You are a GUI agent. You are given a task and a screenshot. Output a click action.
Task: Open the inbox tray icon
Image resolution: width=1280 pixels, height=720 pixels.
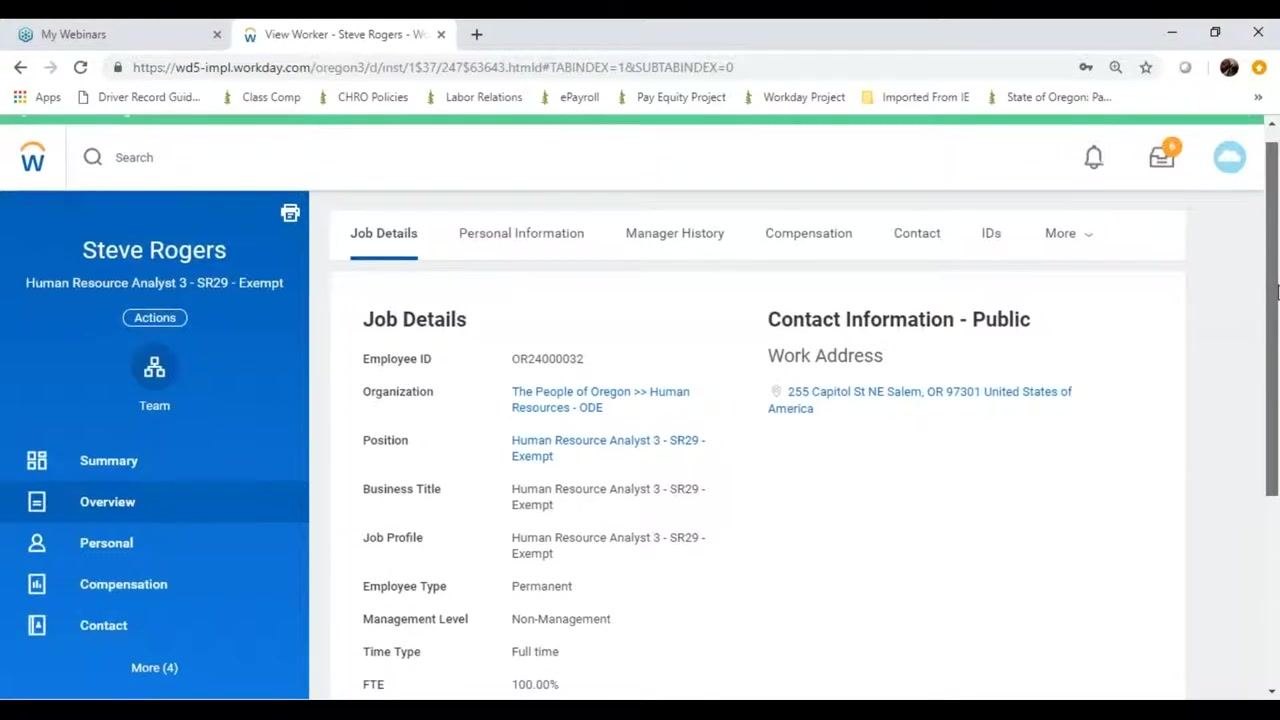tap(1162, 155)
